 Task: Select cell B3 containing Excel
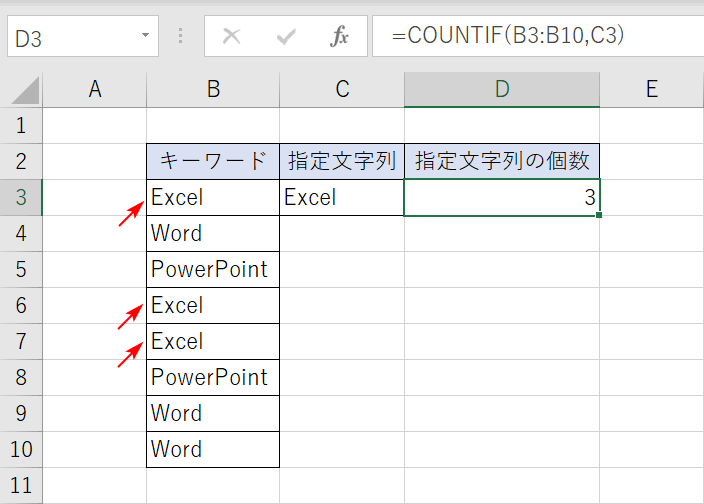tap(213, 197)
